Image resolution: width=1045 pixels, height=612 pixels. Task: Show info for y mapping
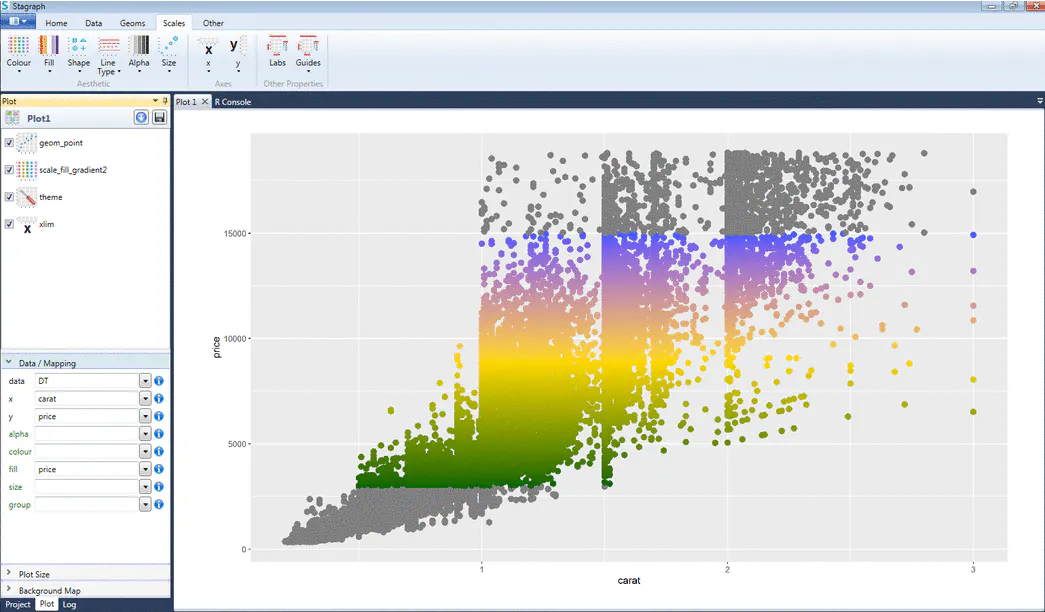pyautogui.click(x=159, y=416)
